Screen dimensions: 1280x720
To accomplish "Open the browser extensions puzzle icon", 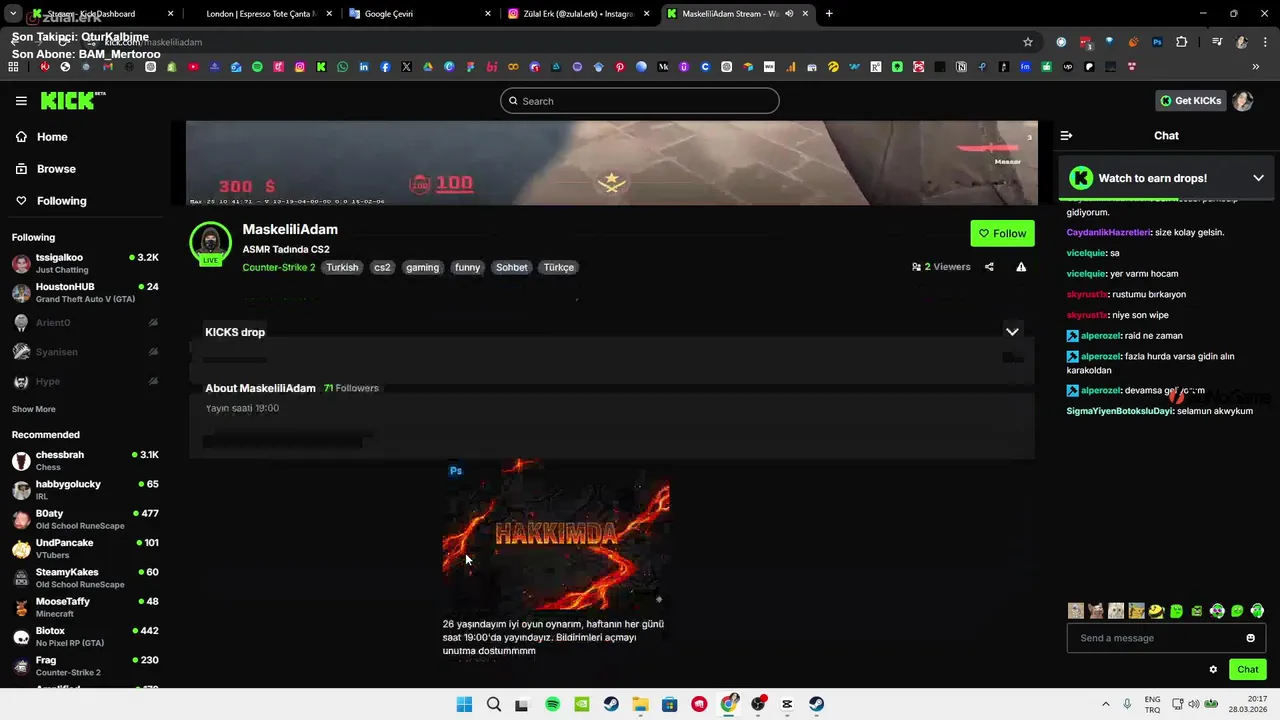I will (x=1181, y=42).
